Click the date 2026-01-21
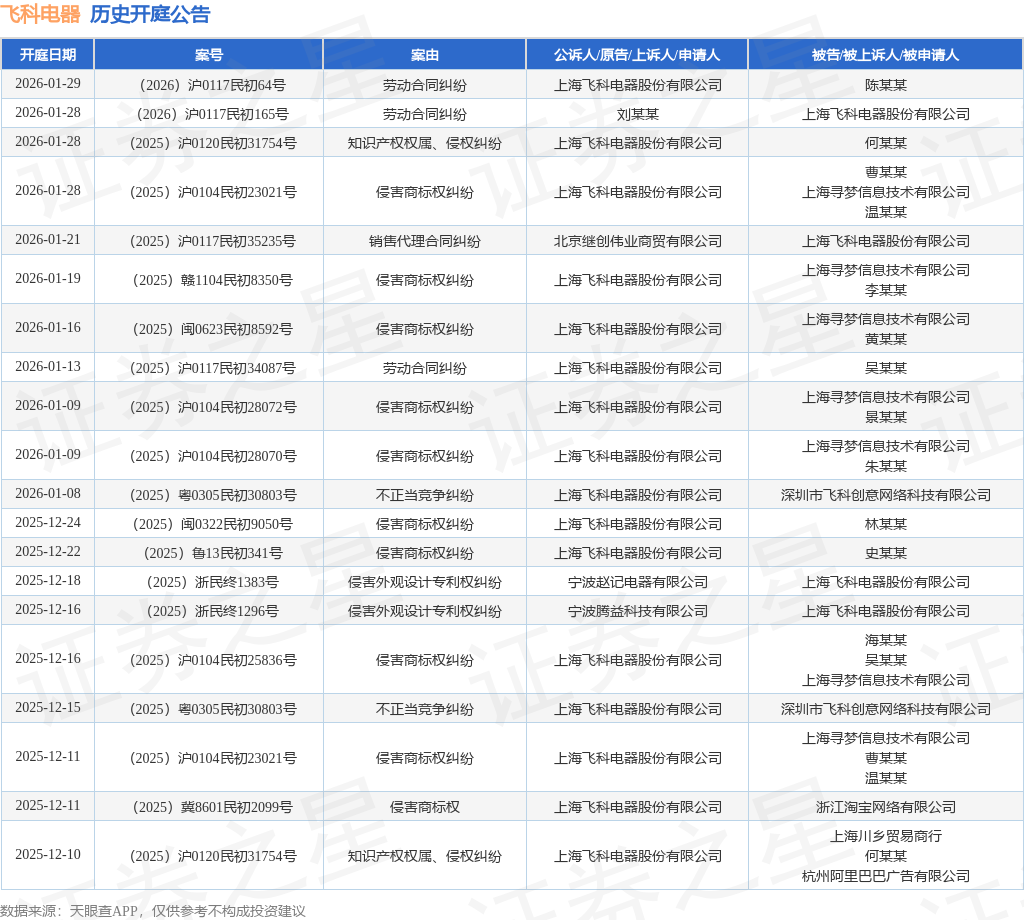Viewport: 1024px width, 920px height. [48, 240]
